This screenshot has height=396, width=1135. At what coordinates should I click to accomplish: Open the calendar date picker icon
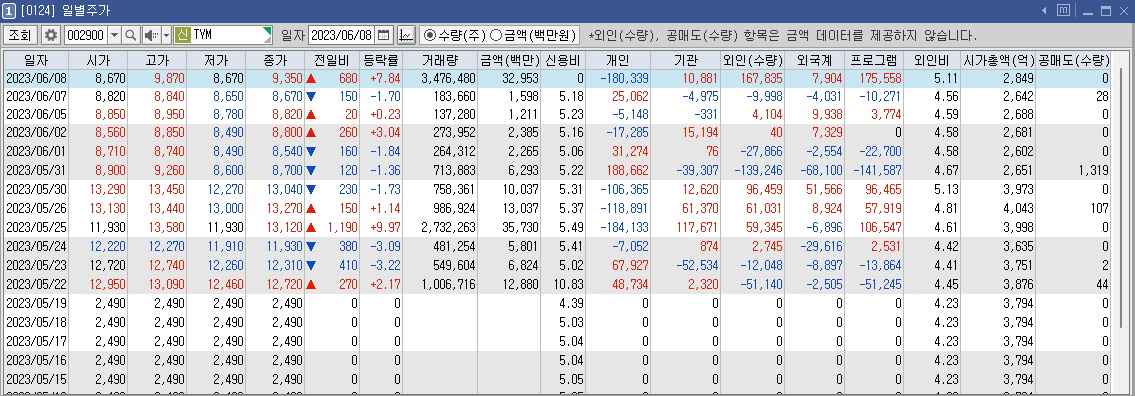click(x=384, y=35)
